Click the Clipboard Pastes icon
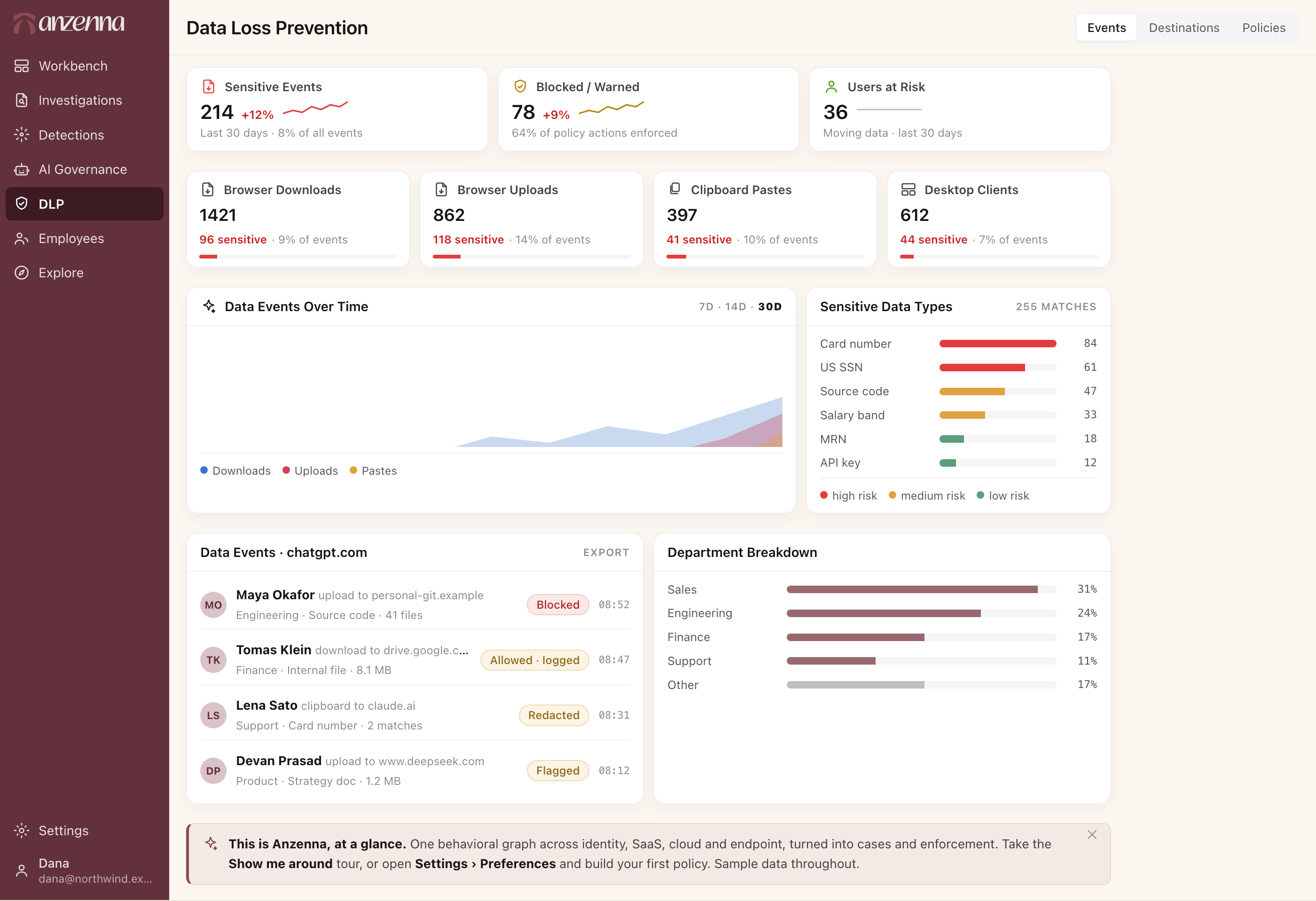 pos(675,189)
